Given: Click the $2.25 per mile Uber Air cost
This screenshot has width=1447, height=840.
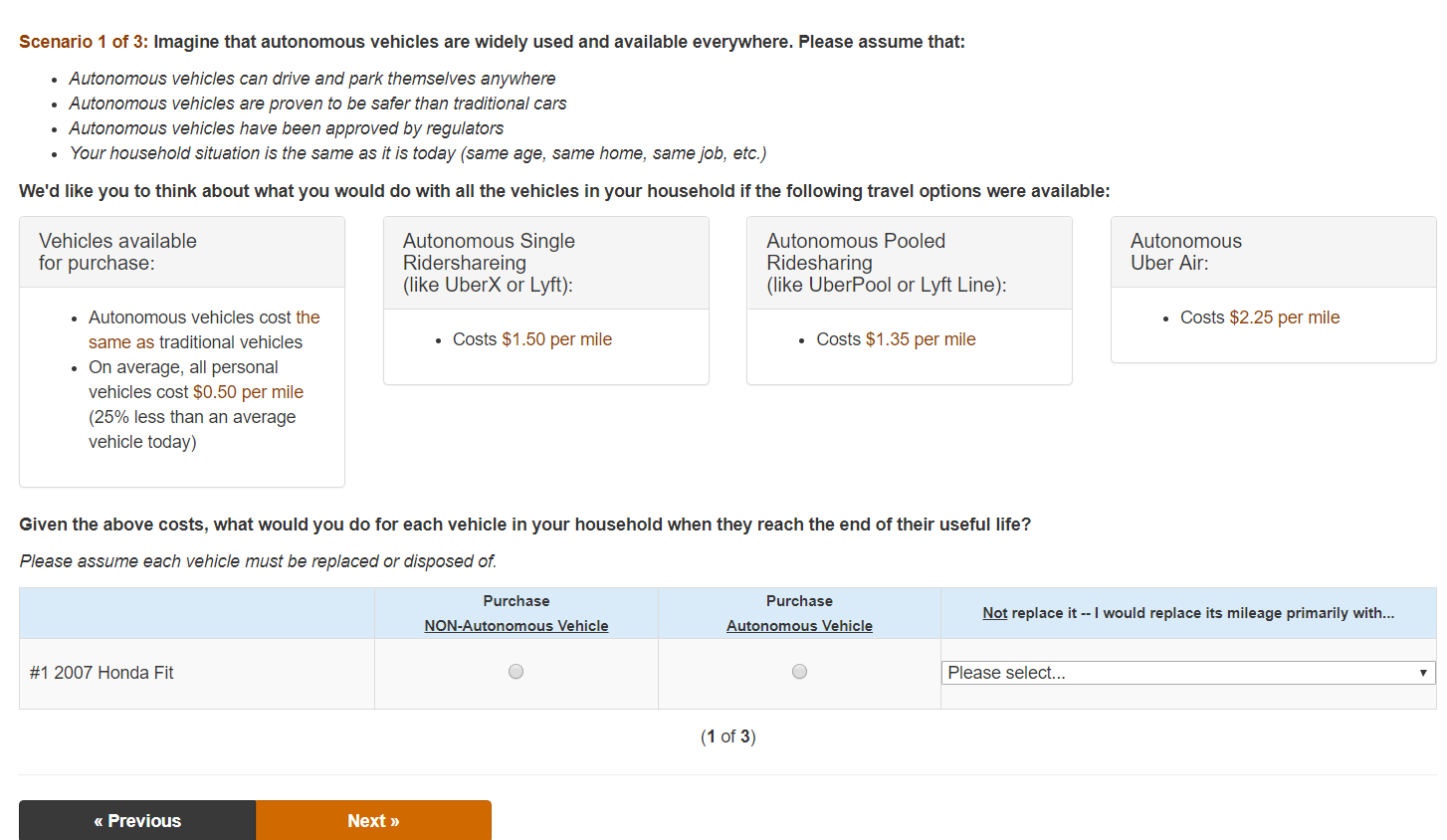Looking at the screenshot, I should pyautogui.click(x=1284, y=317).
